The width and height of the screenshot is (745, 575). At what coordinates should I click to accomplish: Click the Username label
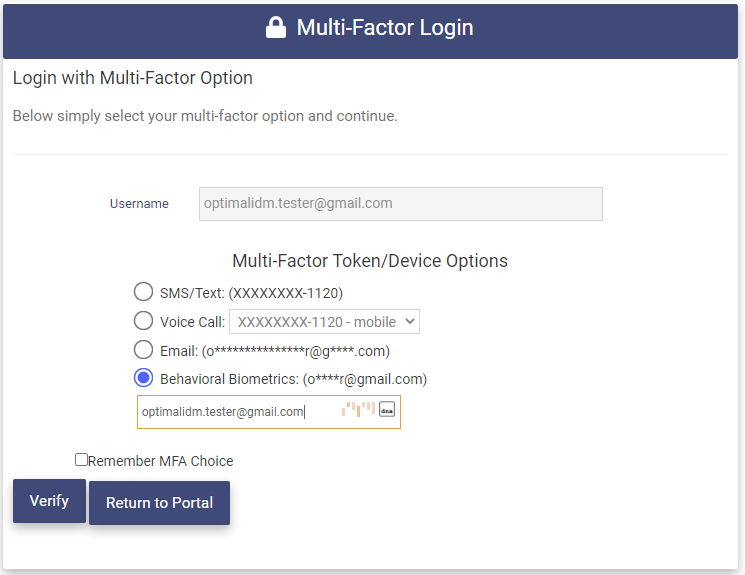coord(139,204)
